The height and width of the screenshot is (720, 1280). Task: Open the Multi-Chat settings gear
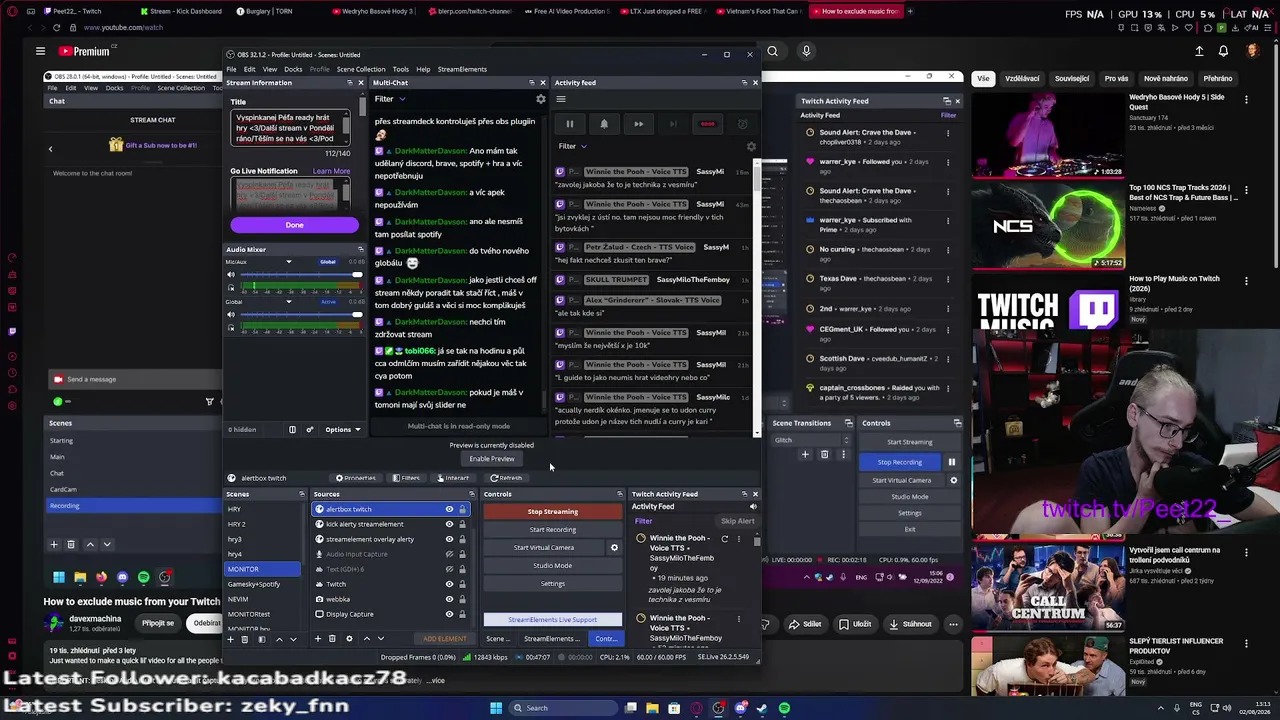click(x=541, y=99)
